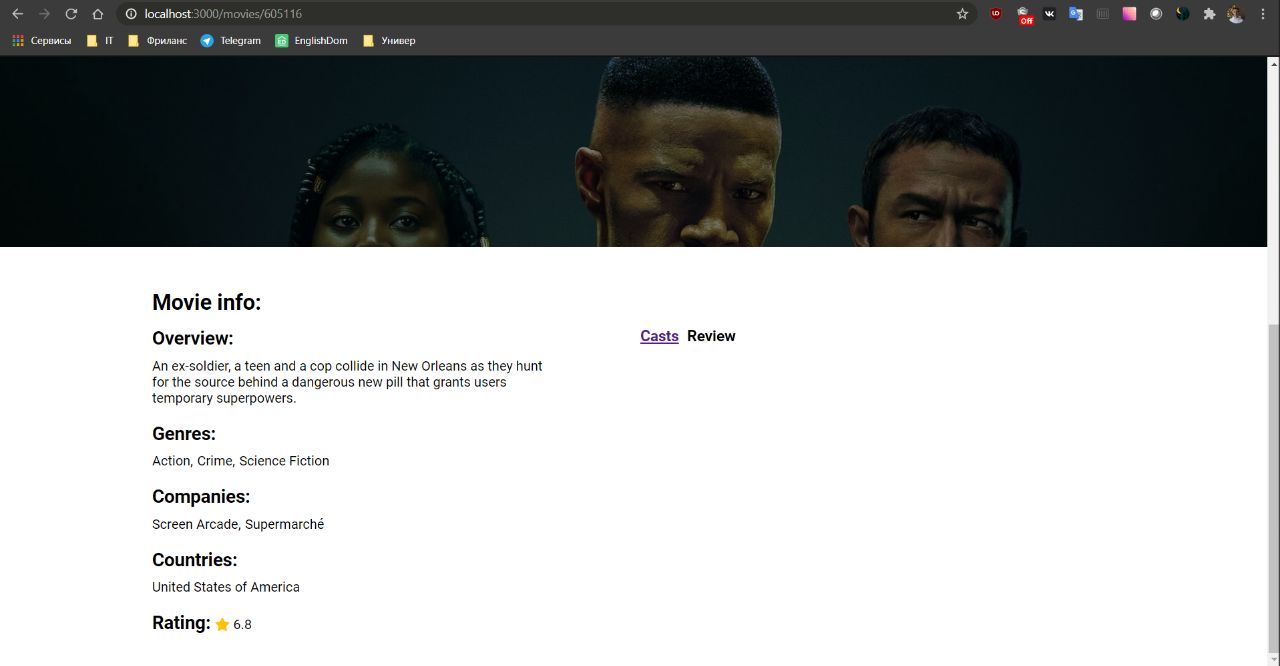
Task: Click the address bar URL
Action: tap(223, 14)
